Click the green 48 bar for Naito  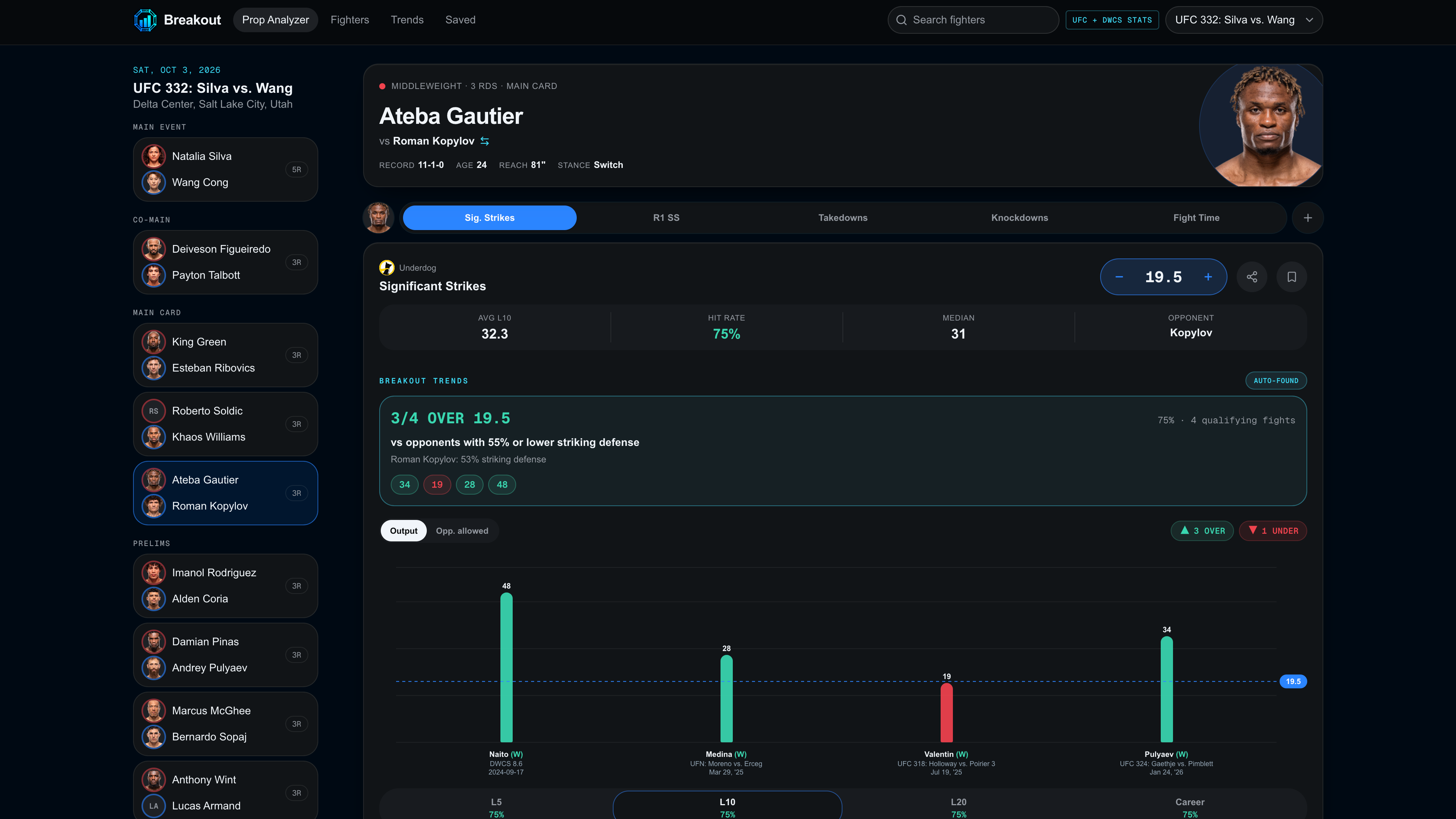pos(506,668)
